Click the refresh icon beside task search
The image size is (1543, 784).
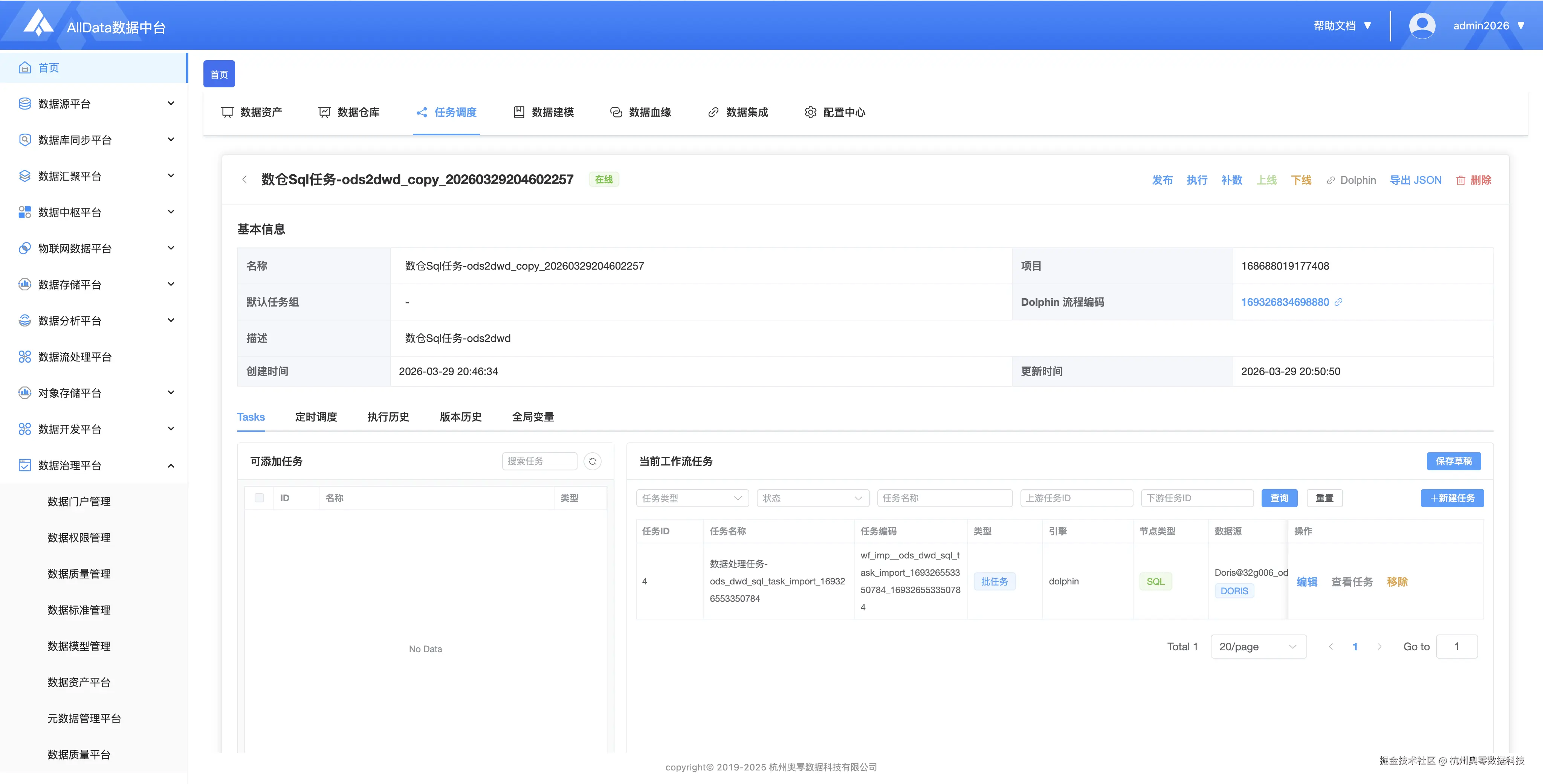click(592, 461)
